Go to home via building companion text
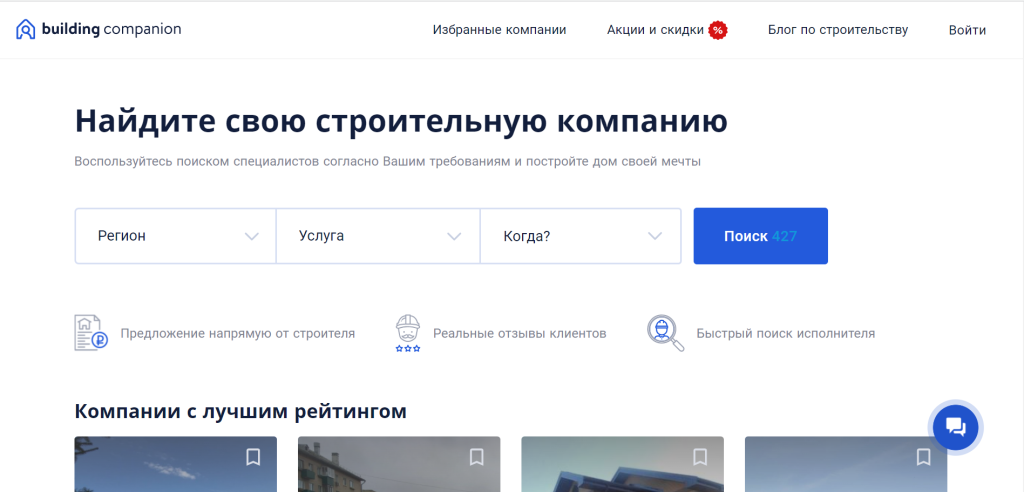Screen dimensions: 1024x492 coord(112,29)
